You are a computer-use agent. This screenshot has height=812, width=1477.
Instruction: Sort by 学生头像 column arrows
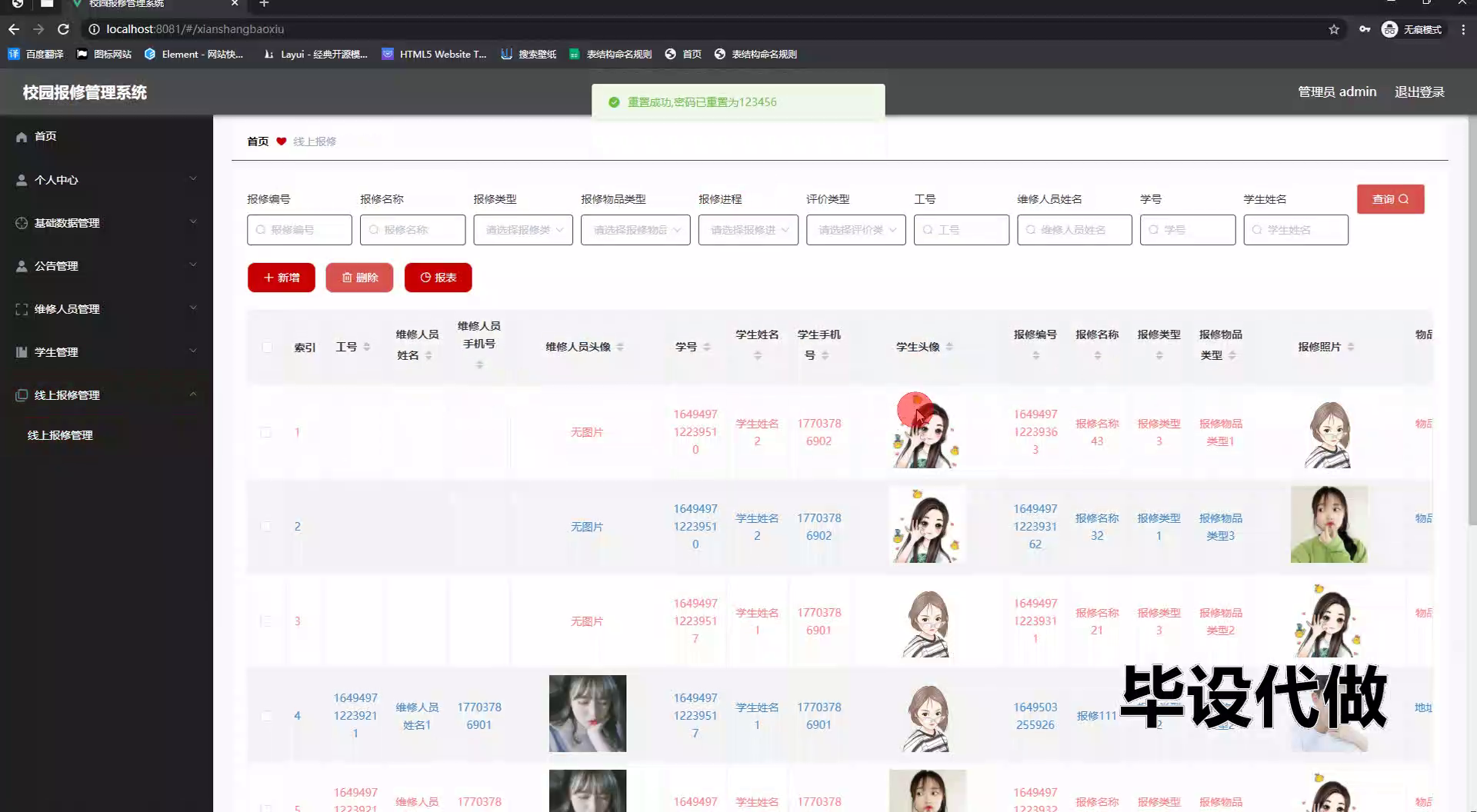pos(949,347)
